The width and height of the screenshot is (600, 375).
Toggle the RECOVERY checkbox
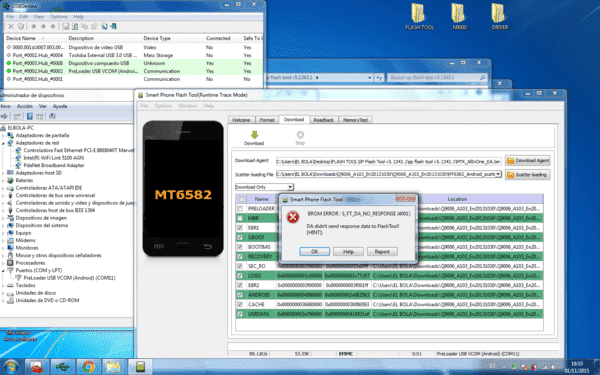point(240,256)
